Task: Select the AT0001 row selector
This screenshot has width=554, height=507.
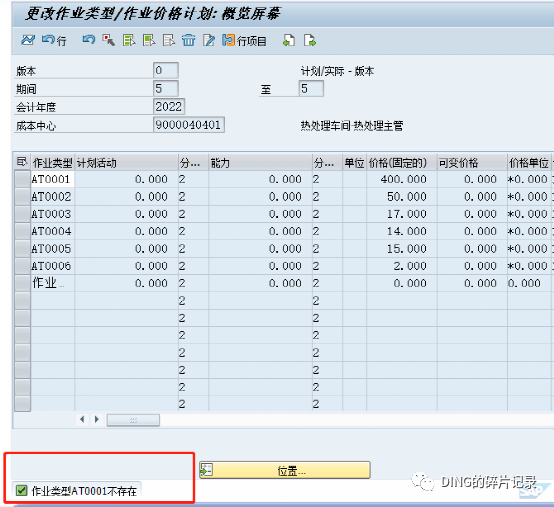Action: coord(23,179)
